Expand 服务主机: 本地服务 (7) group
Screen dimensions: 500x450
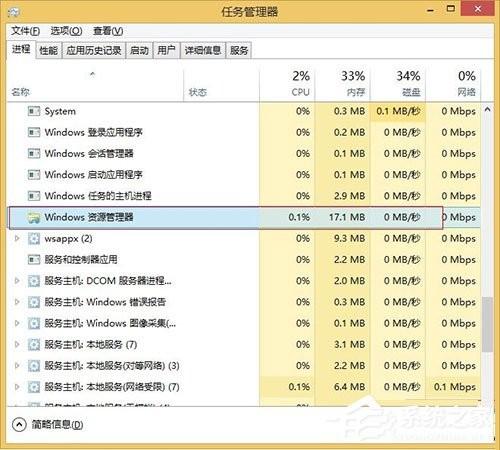[x=17, y=344]
